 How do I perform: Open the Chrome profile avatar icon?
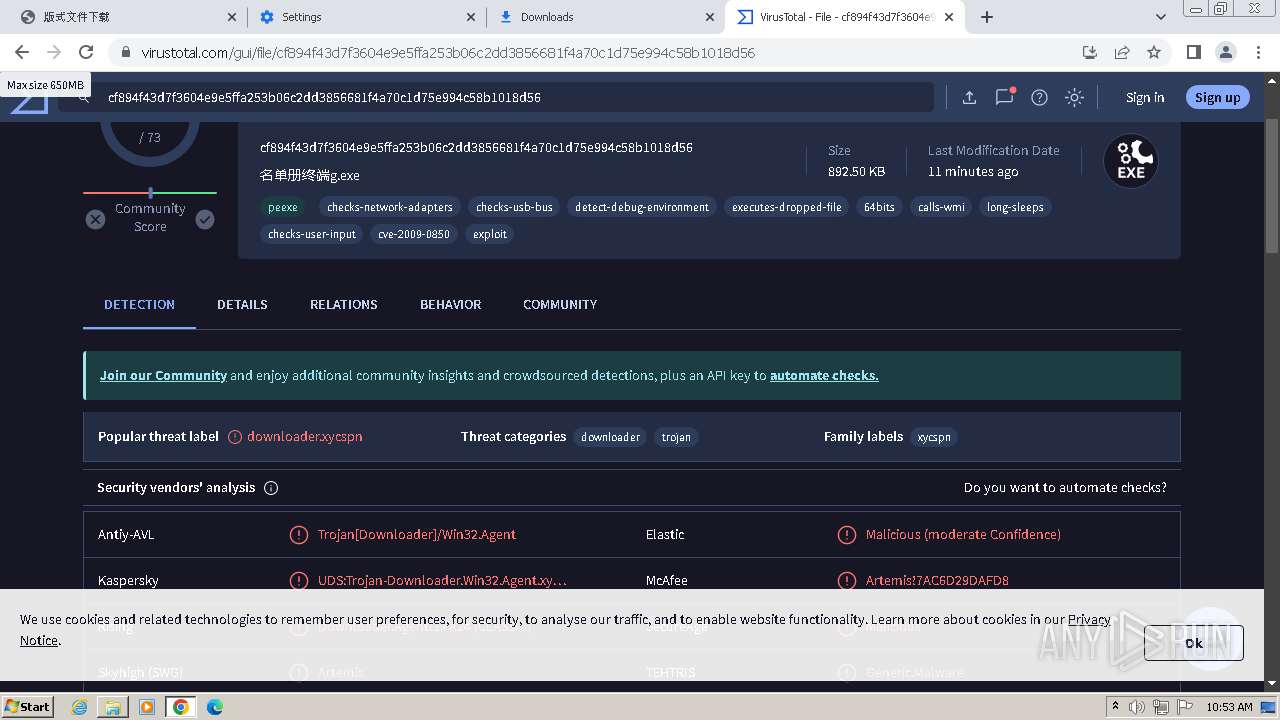(1226, 52)
